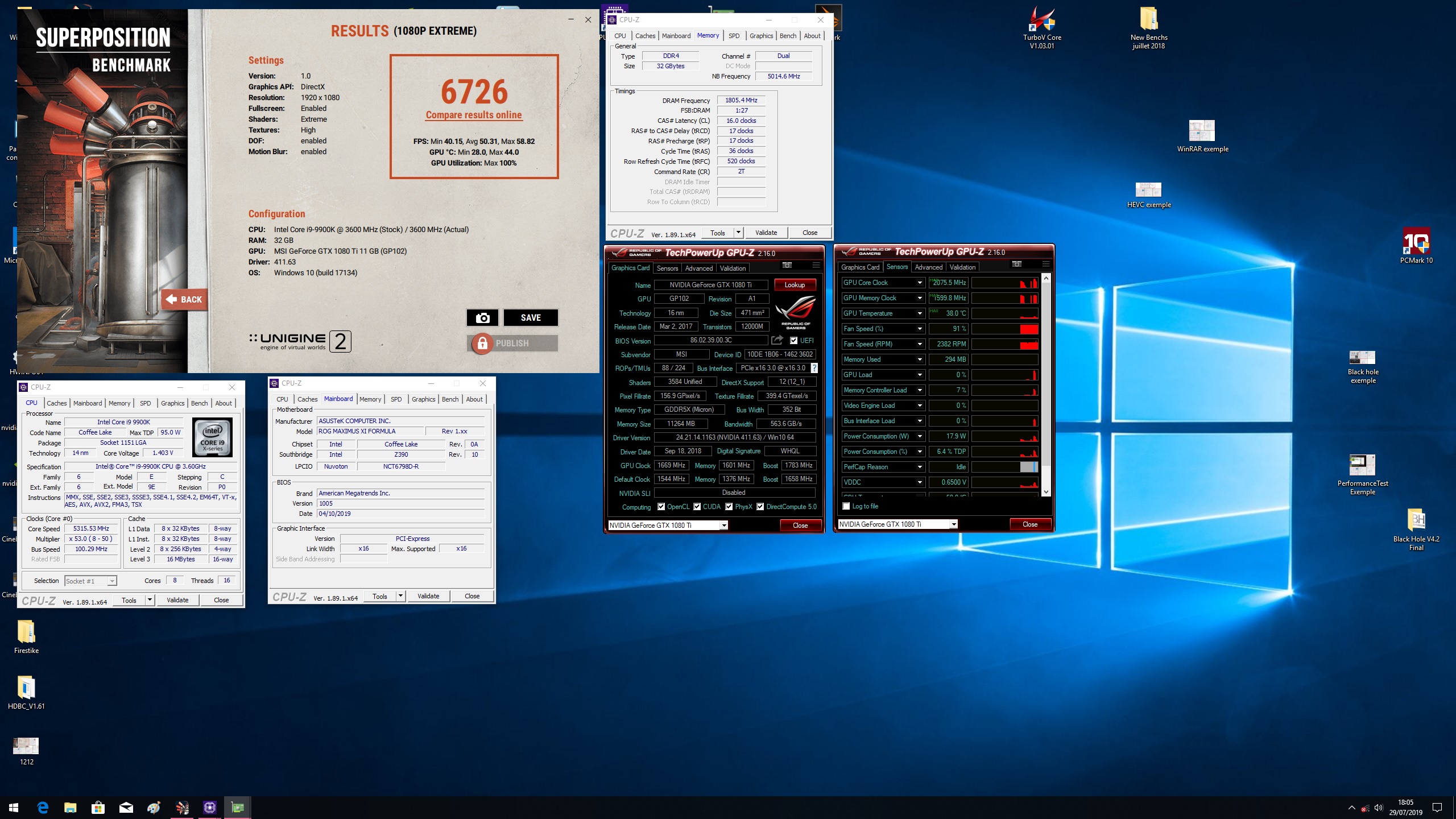Expand Power Consumption (W) sensor dropdown
Screen dimensions: 1456x819
pyautogui.click(x=920, y=436)
